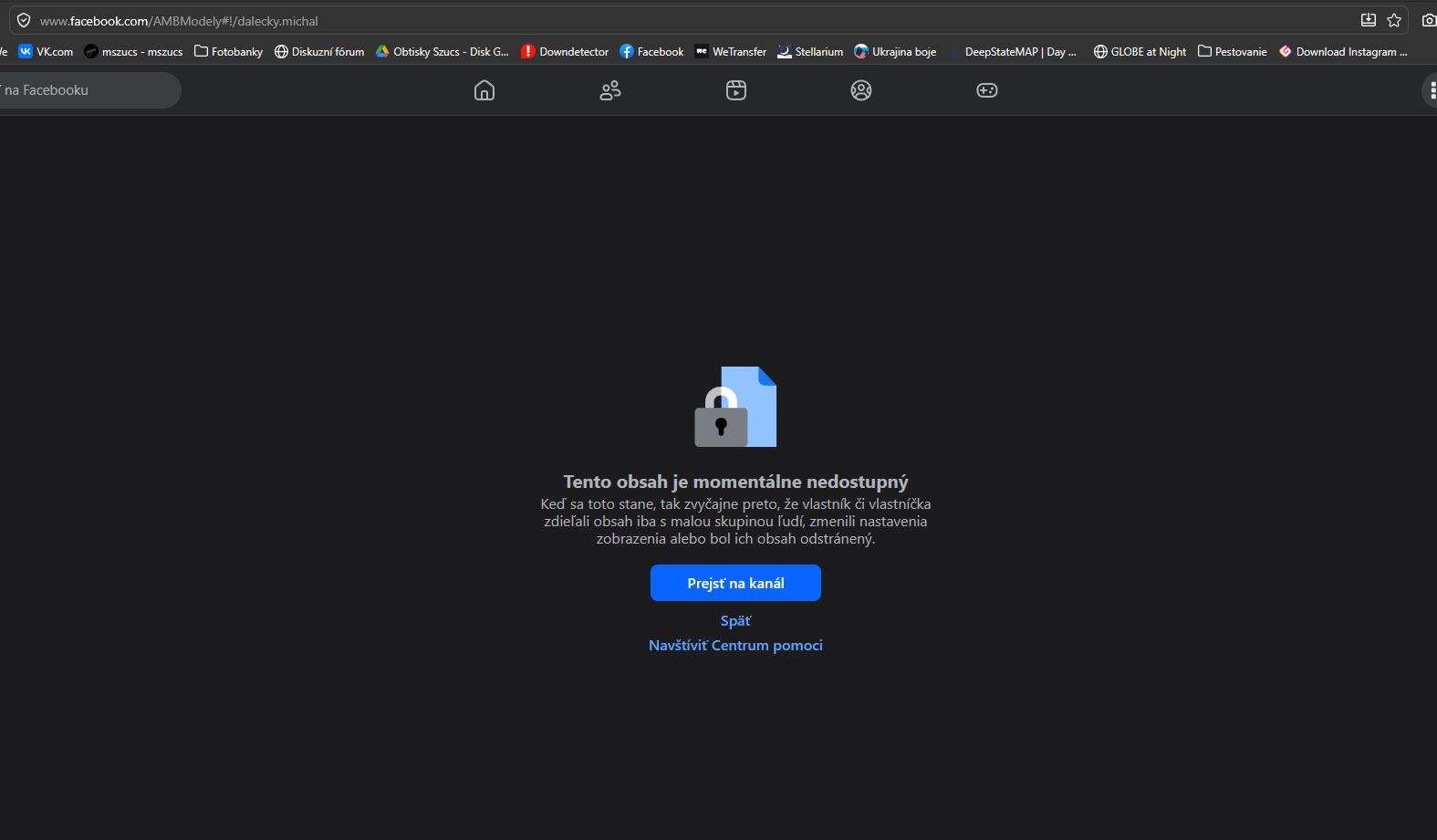Open the Reels video icon
Viewport: 1437px width, 840px height.
point(736,90)
